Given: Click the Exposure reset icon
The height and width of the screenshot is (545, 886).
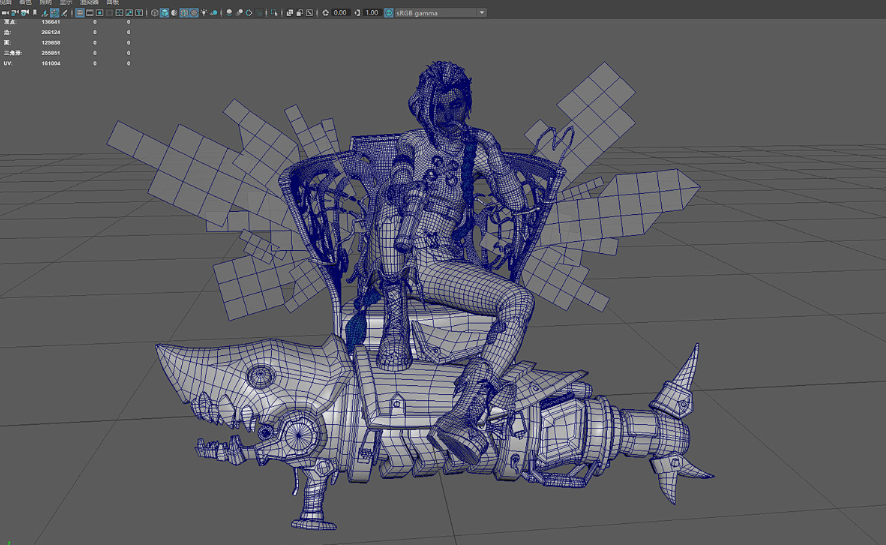Looking at the screenshot, I should point(325,12).
